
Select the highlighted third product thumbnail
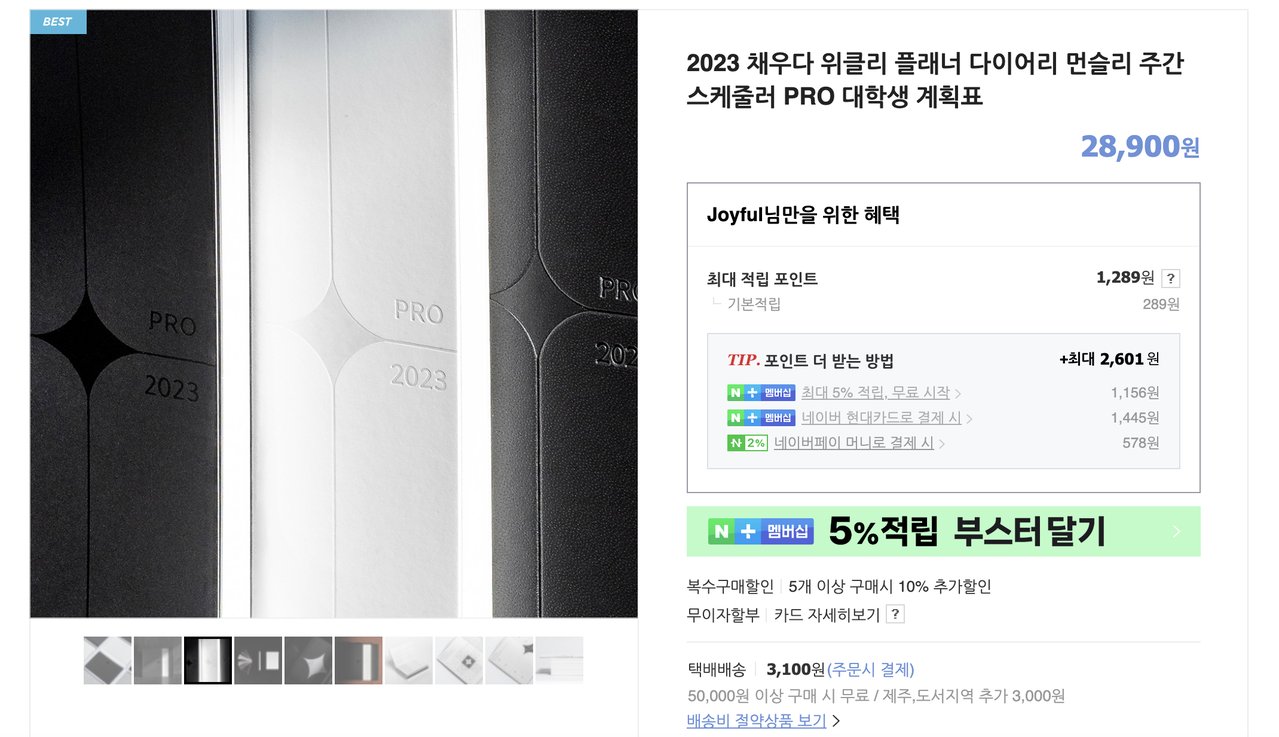tap(208, 660)
